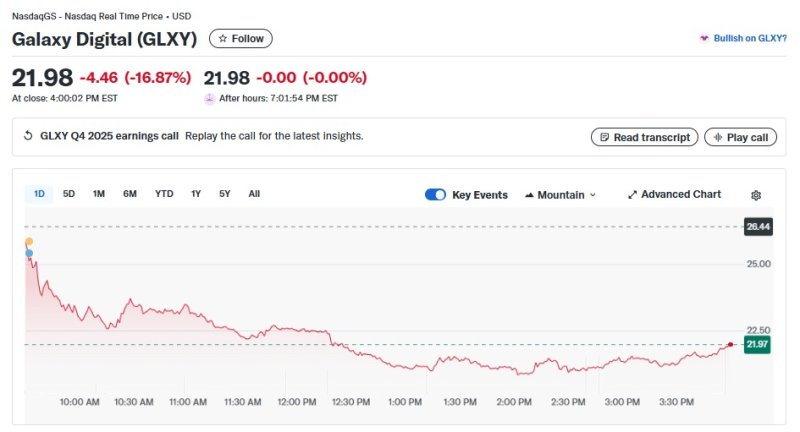This screenshot has width=800, height=432.
Task: Select the All time range
Action: tap(254, 194)
